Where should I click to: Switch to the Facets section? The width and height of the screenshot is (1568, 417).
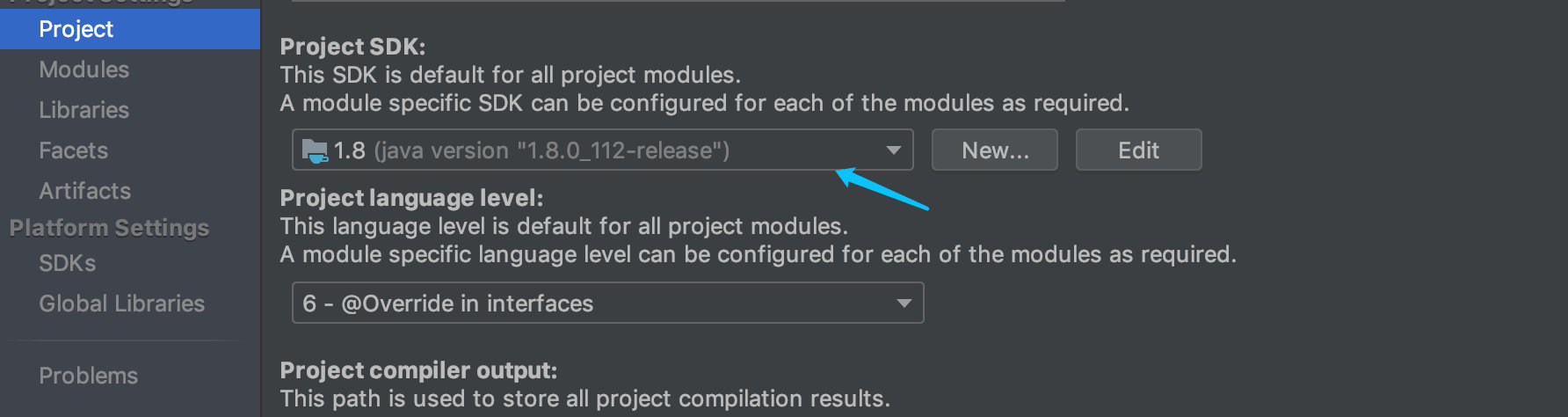click(x=74, y=150)
